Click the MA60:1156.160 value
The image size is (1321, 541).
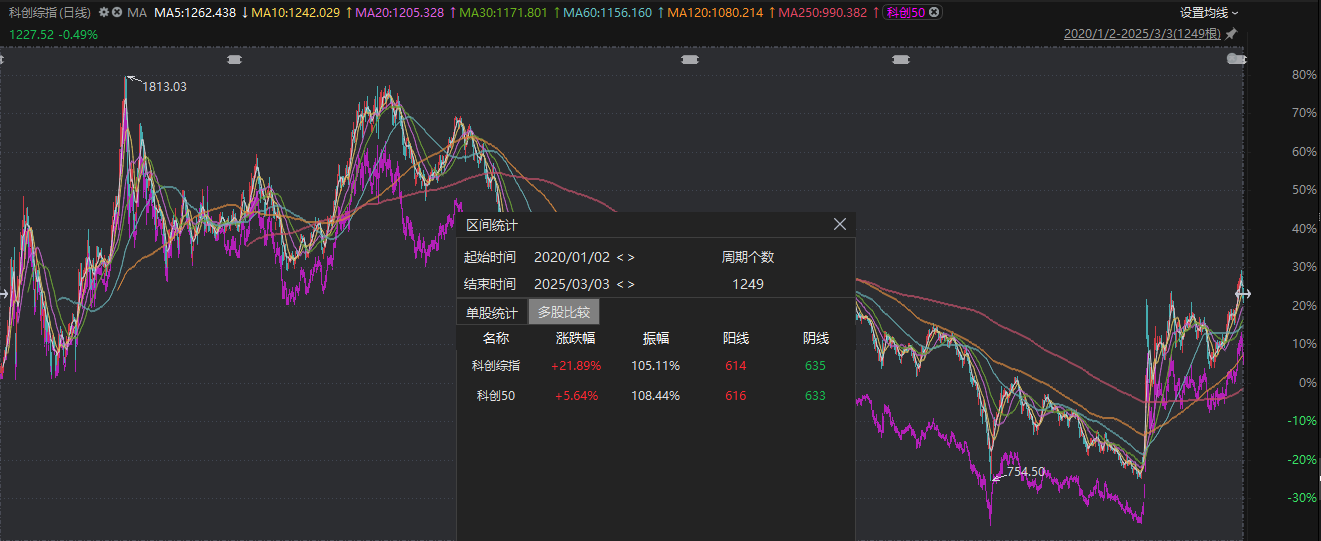607,13
